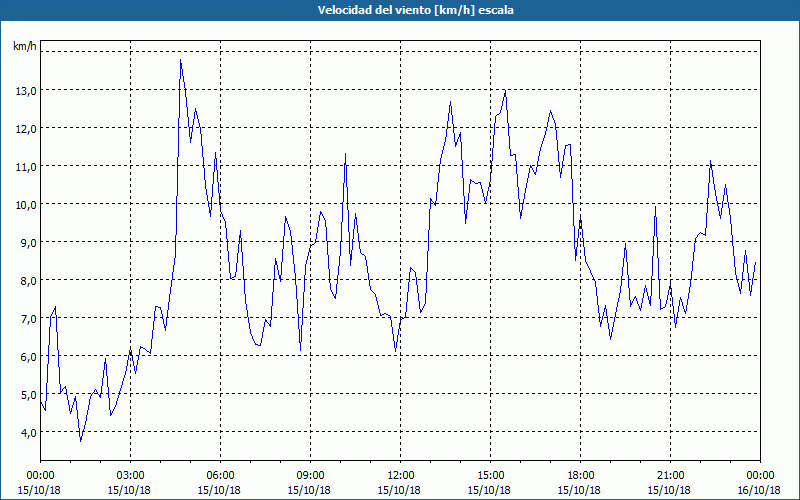The image size is (800, 500).
Task: Select the '8,0' y-axis value
Action: (28, 281)
